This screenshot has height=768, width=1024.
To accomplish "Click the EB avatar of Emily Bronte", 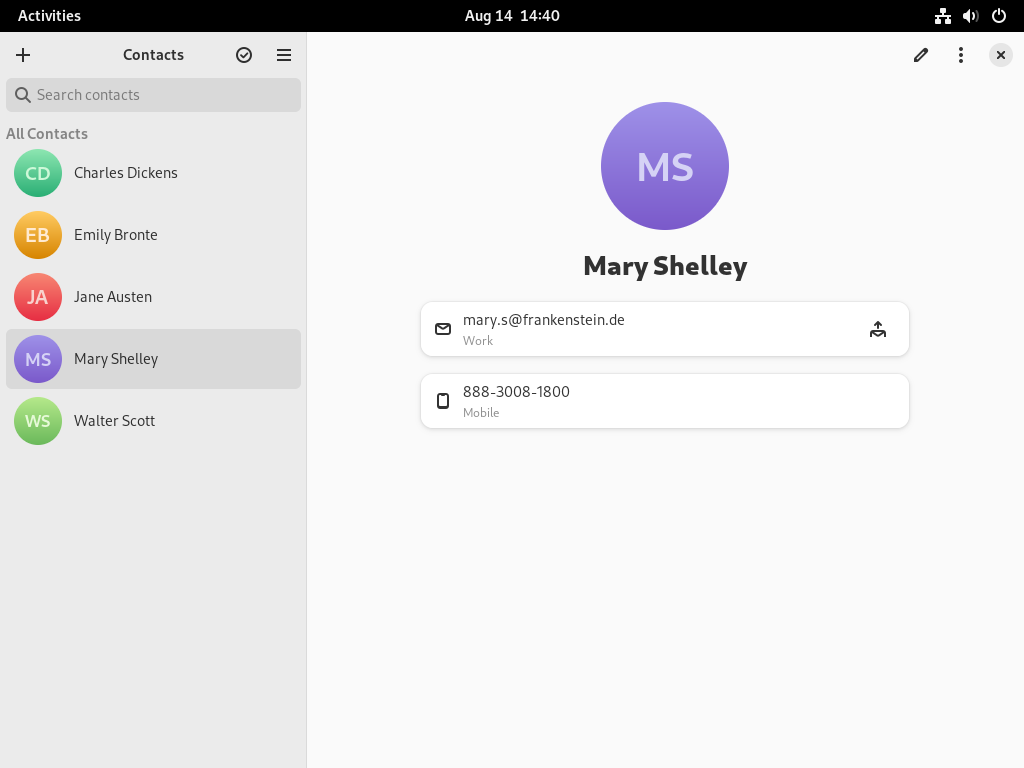I will click(x=38, y=235).
